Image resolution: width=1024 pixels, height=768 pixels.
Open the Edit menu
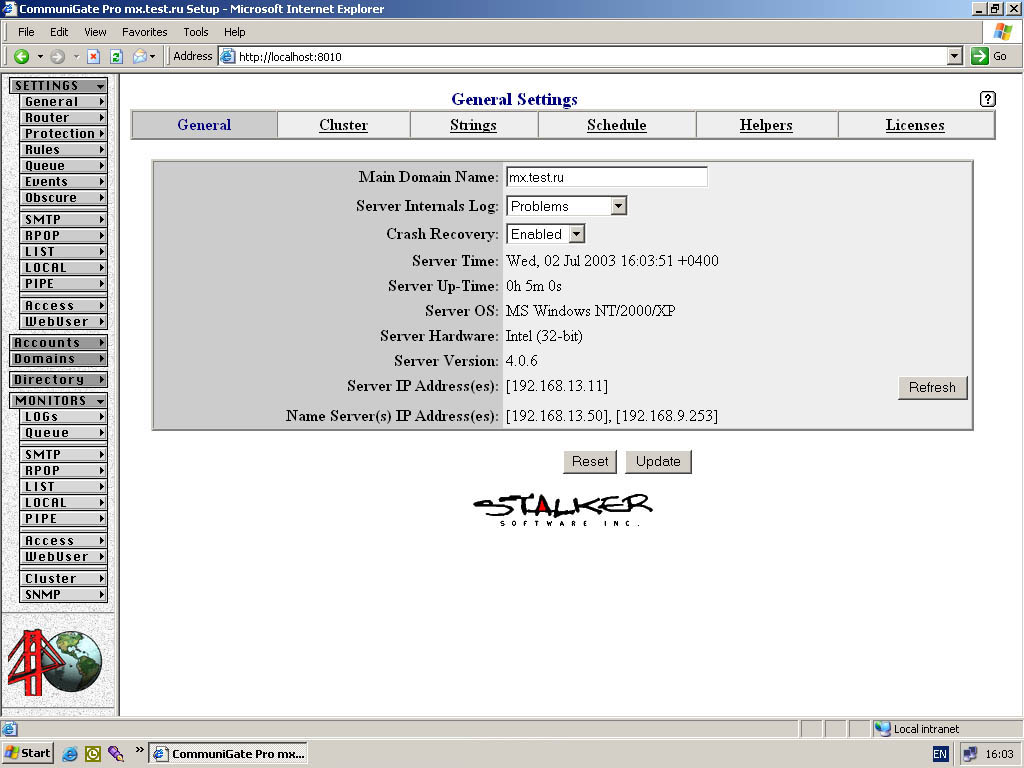[59, 32]
